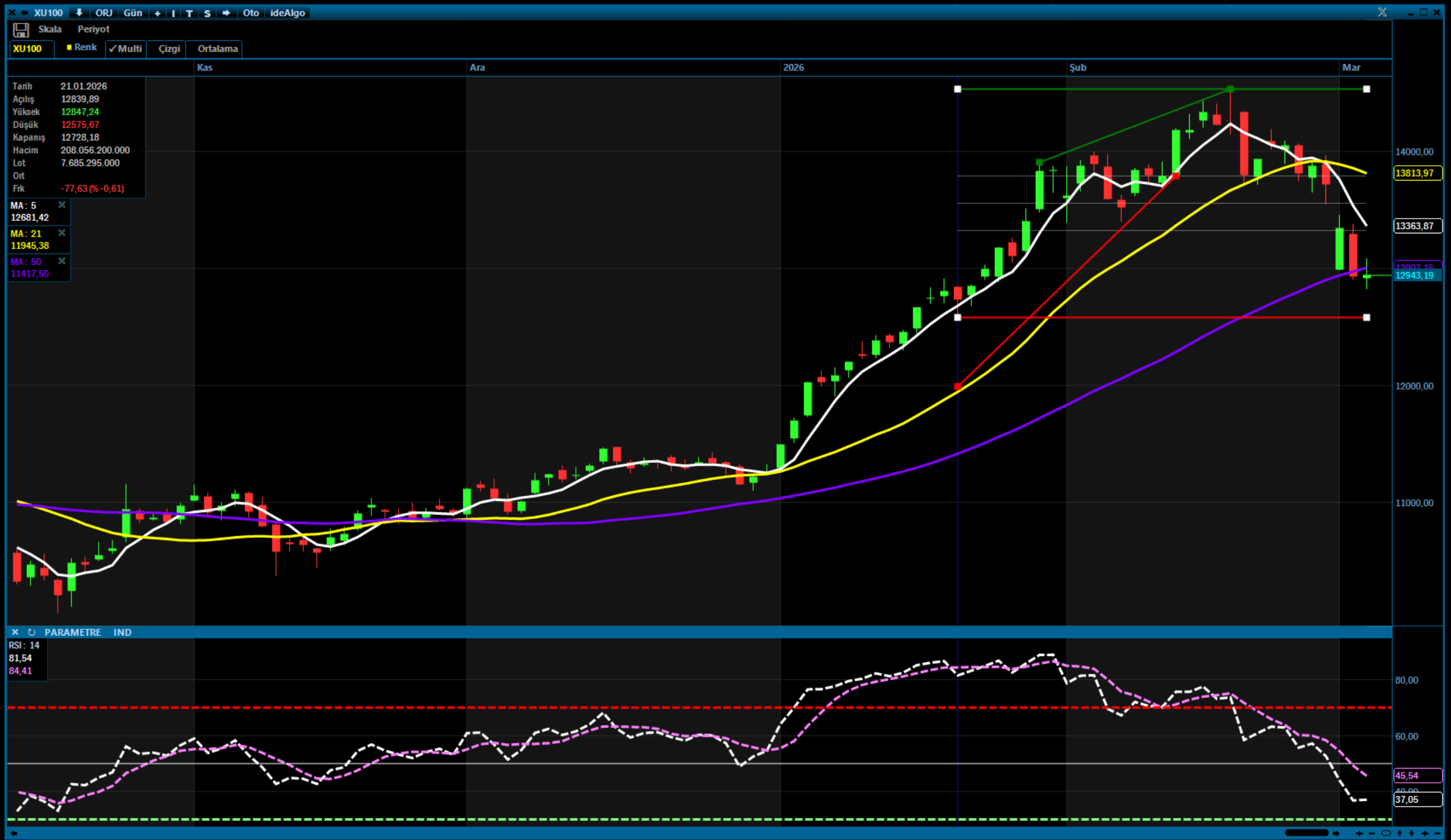
Task: Select the Ortalama tab
Action: (x=218, y=49)
